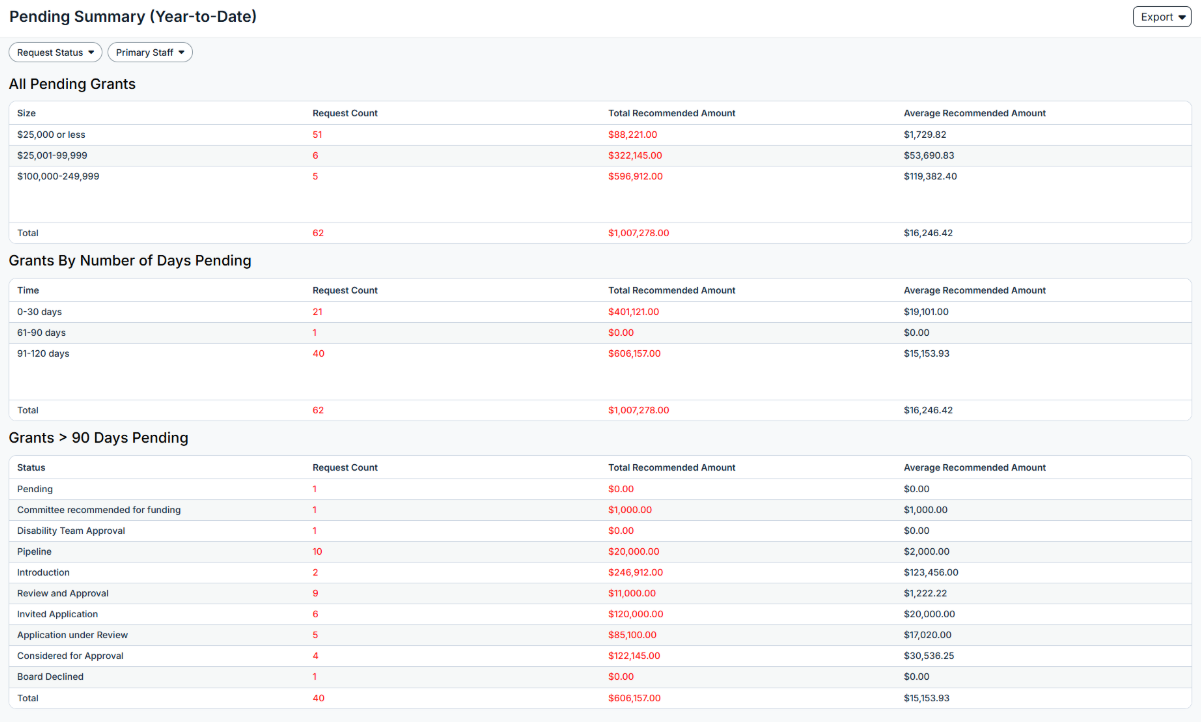Click the $120,000.00 total amount
Screen dimensions: 1201x722
coord(635,615)
